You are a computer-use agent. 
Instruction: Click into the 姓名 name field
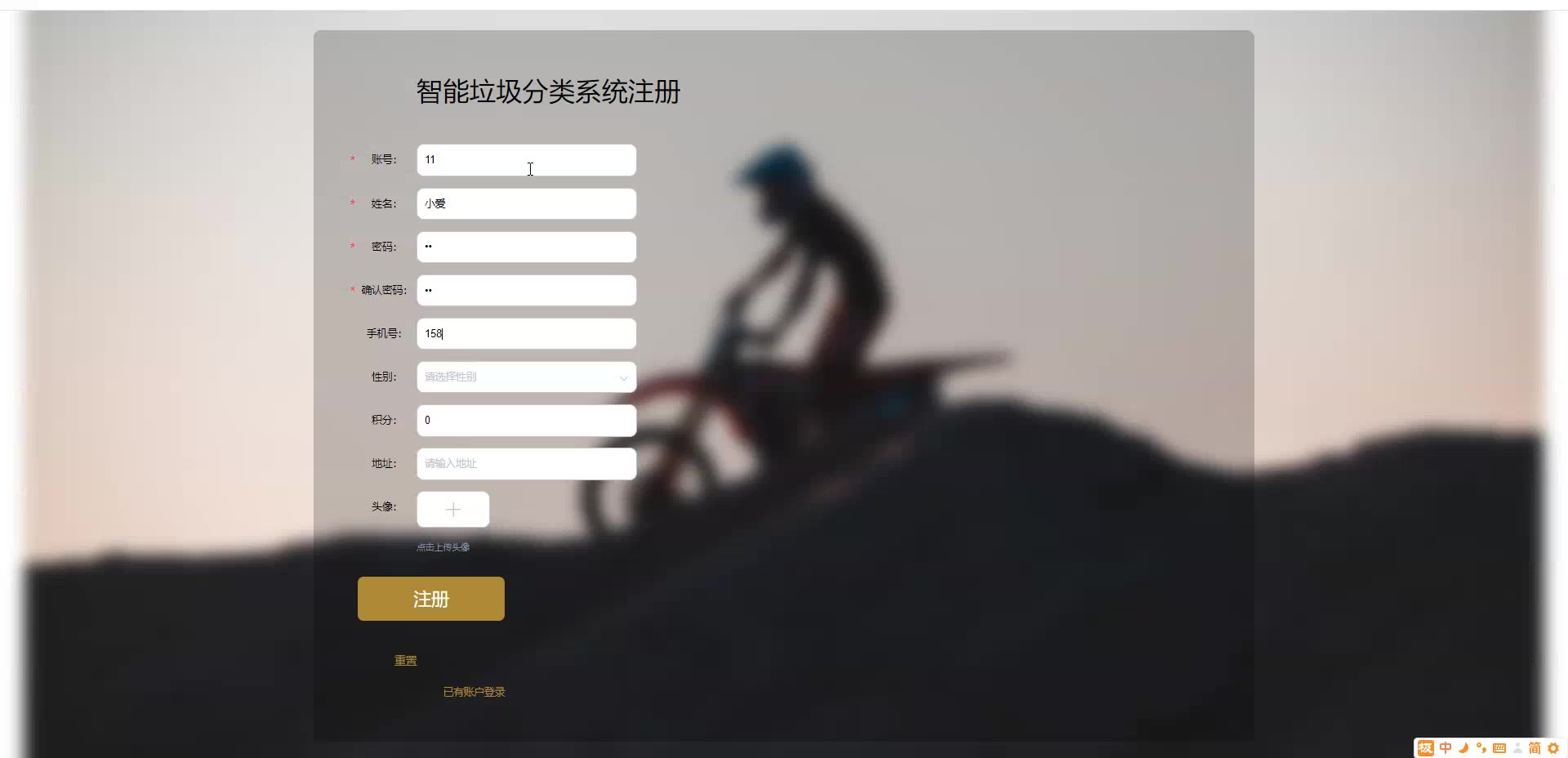pyautogui.click(x=527, y=204)
